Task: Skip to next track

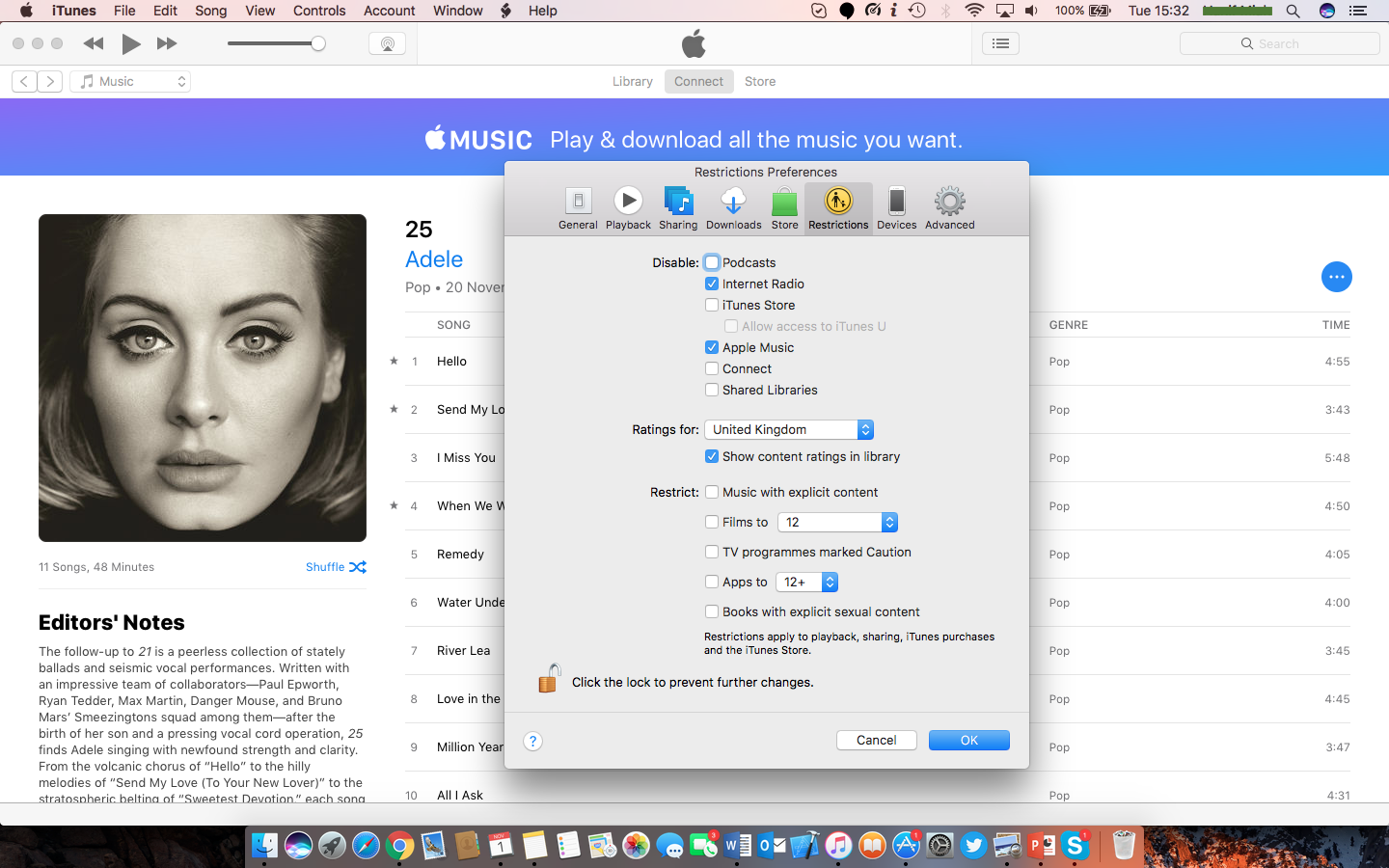Action: (x=167, y=43)
